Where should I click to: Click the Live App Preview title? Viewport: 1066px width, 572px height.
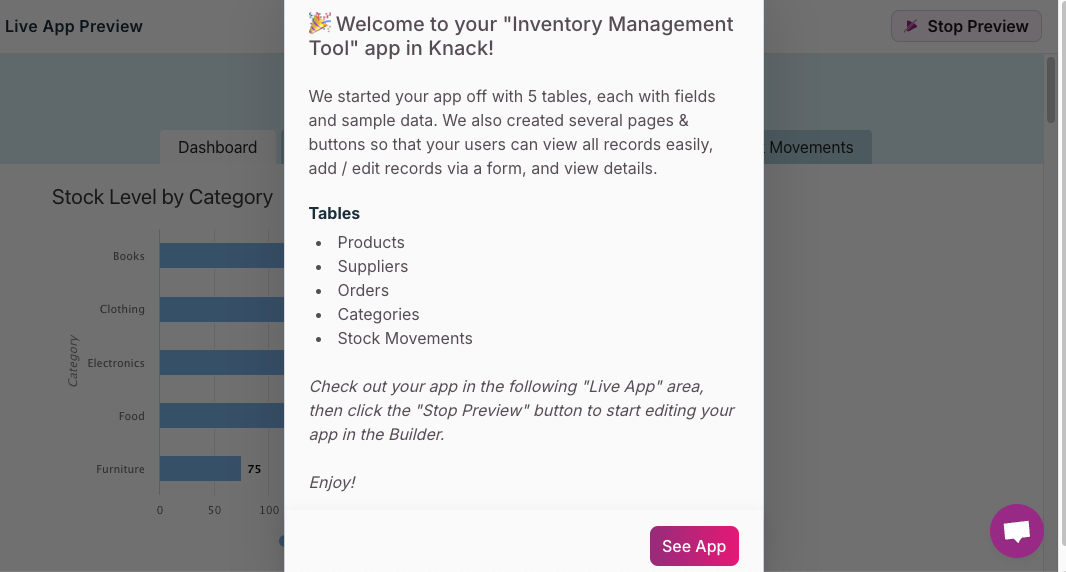[x=74, y=26]
